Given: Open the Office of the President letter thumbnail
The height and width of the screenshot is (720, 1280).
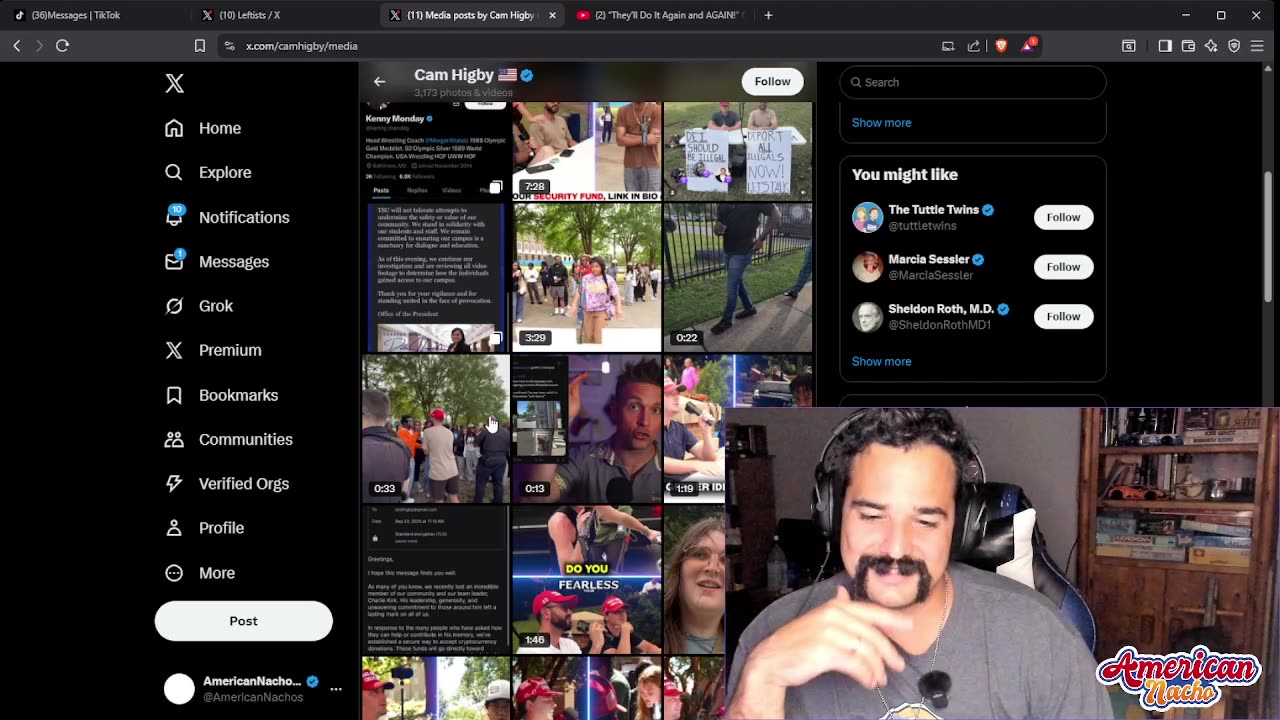Looking at the screenshot, I should (x=436, y=277).
